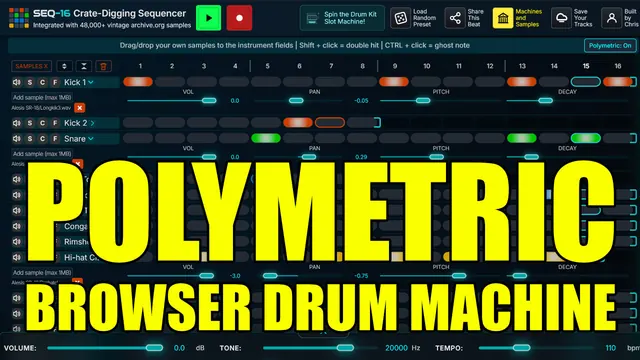
Task: Spin the Drum Kit Slot Machine
Action: click(x=342, y=18)
